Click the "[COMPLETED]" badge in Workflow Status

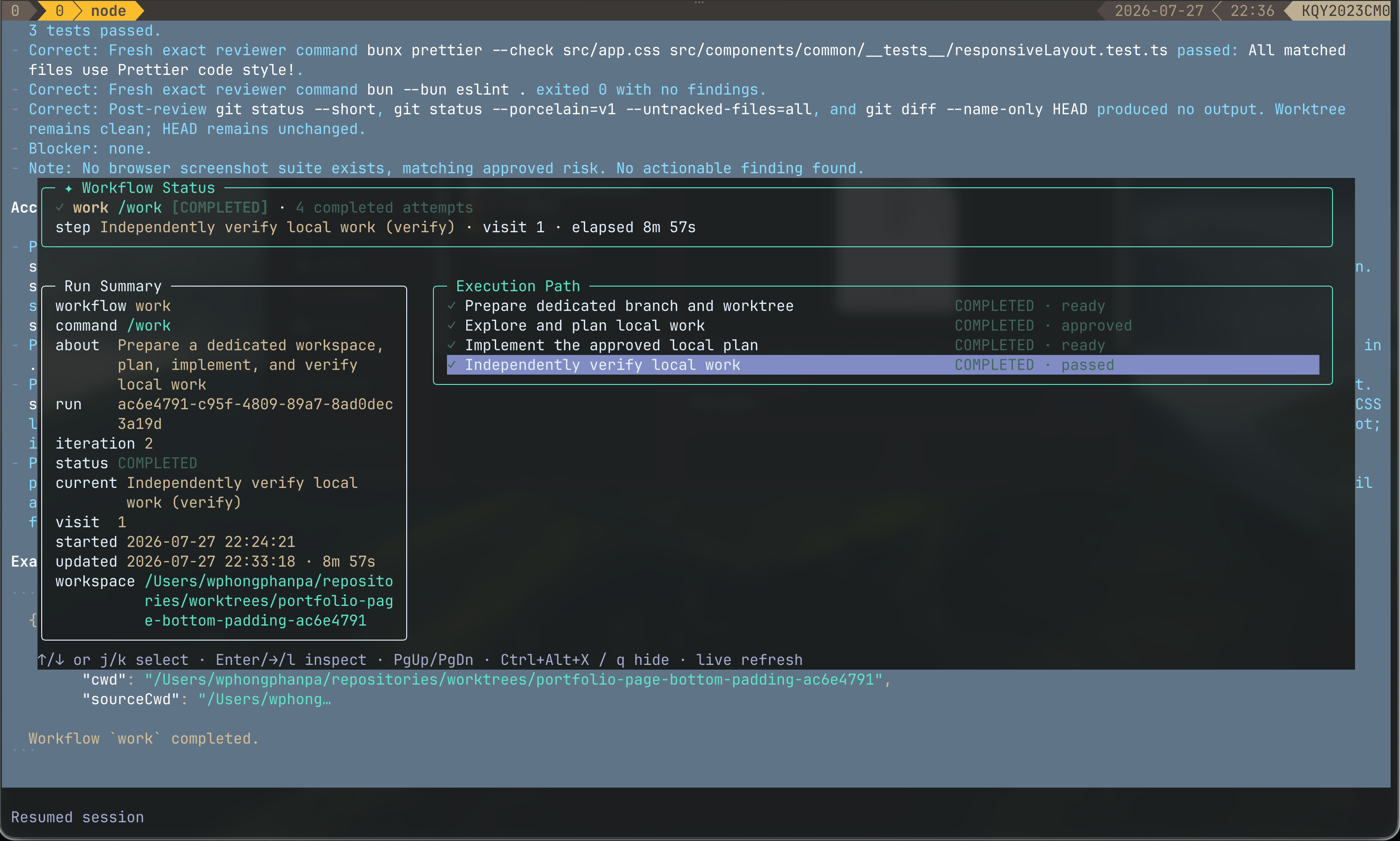(219, 207)
